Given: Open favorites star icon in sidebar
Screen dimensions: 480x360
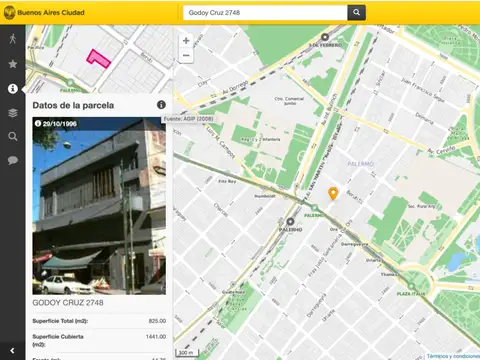Looking at the screenshot, I should (13, 64).
